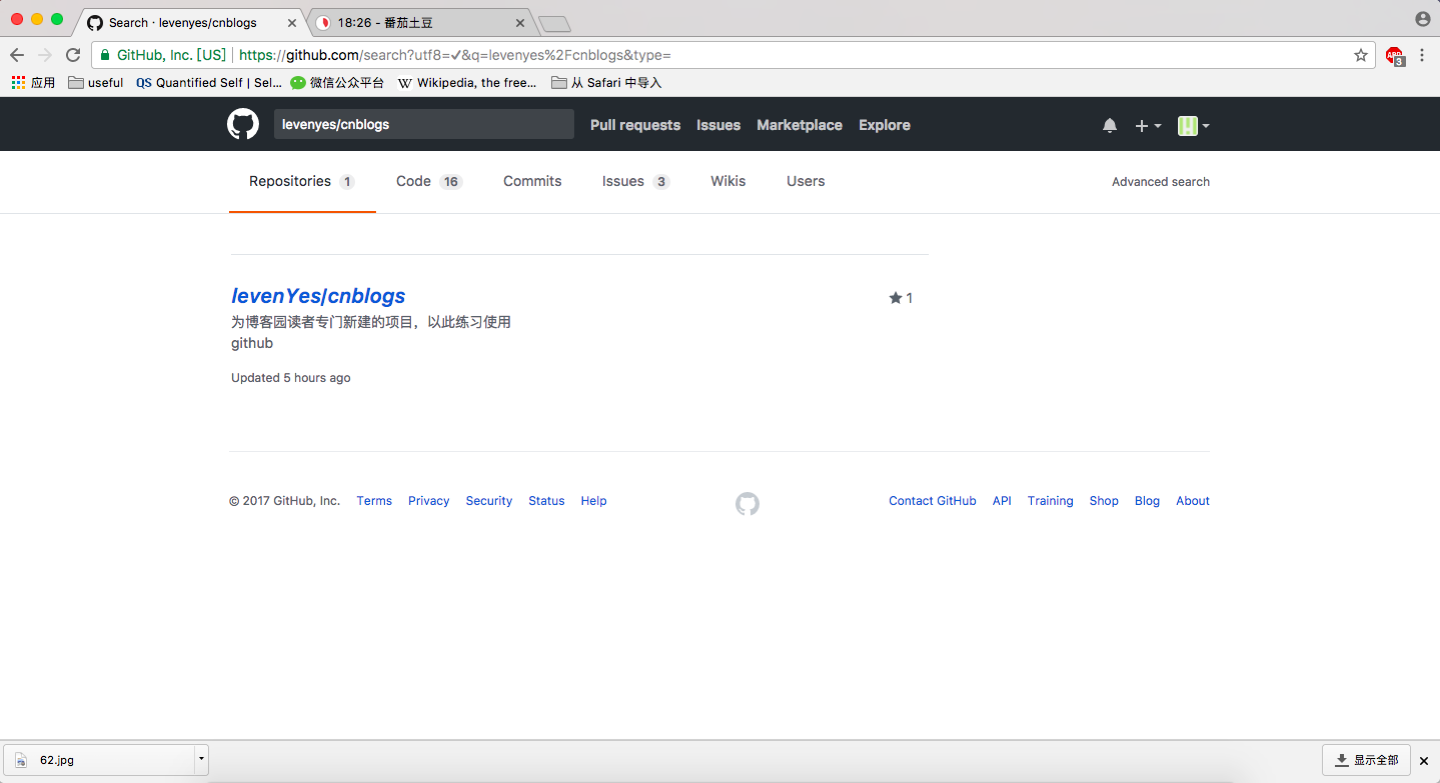The height and width of the screenshot is (783, 1440).
Task: Close the 番茄土豆 tab
Action: (x=520, y=22)
